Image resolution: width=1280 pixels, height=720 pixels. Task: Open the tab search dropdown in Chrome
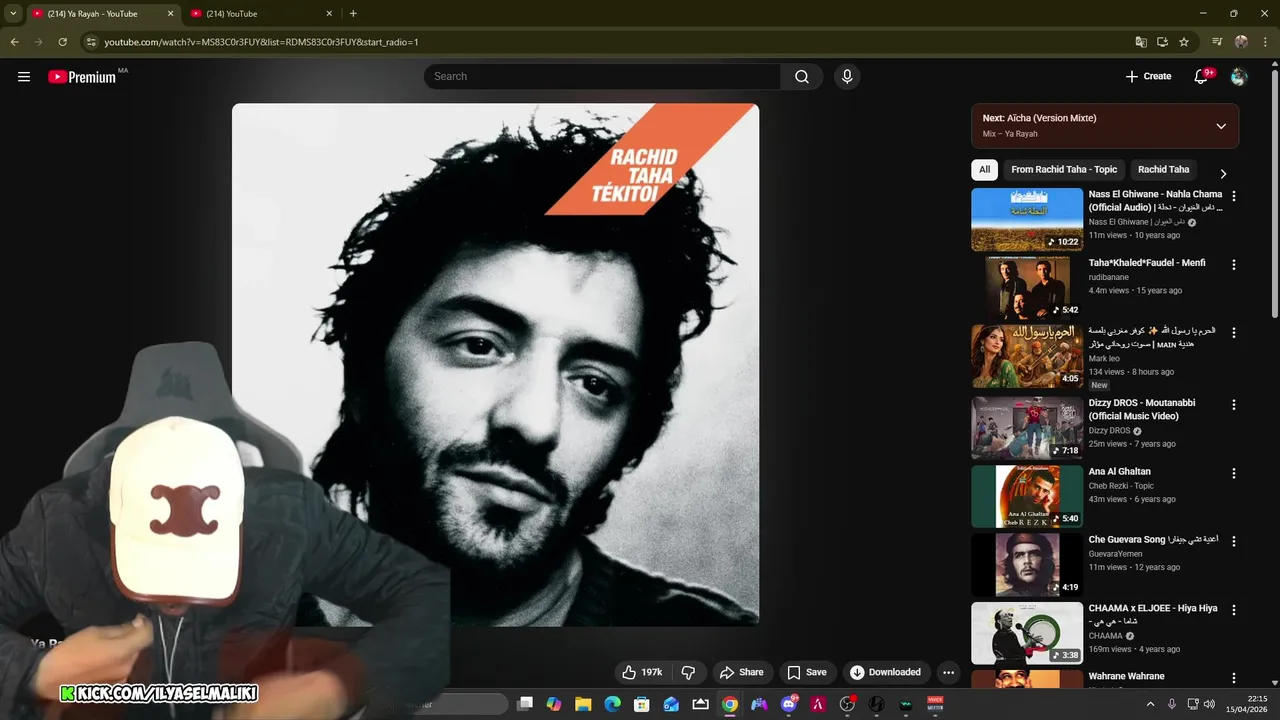[x=13, y=13]
